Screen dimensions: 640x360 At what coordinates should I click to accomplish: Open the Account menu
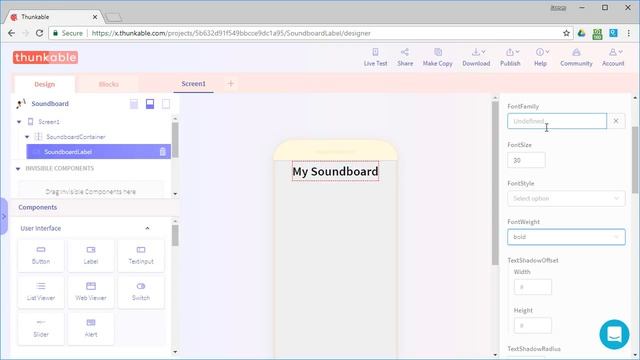pyautogui.click(x=613, y=57)
